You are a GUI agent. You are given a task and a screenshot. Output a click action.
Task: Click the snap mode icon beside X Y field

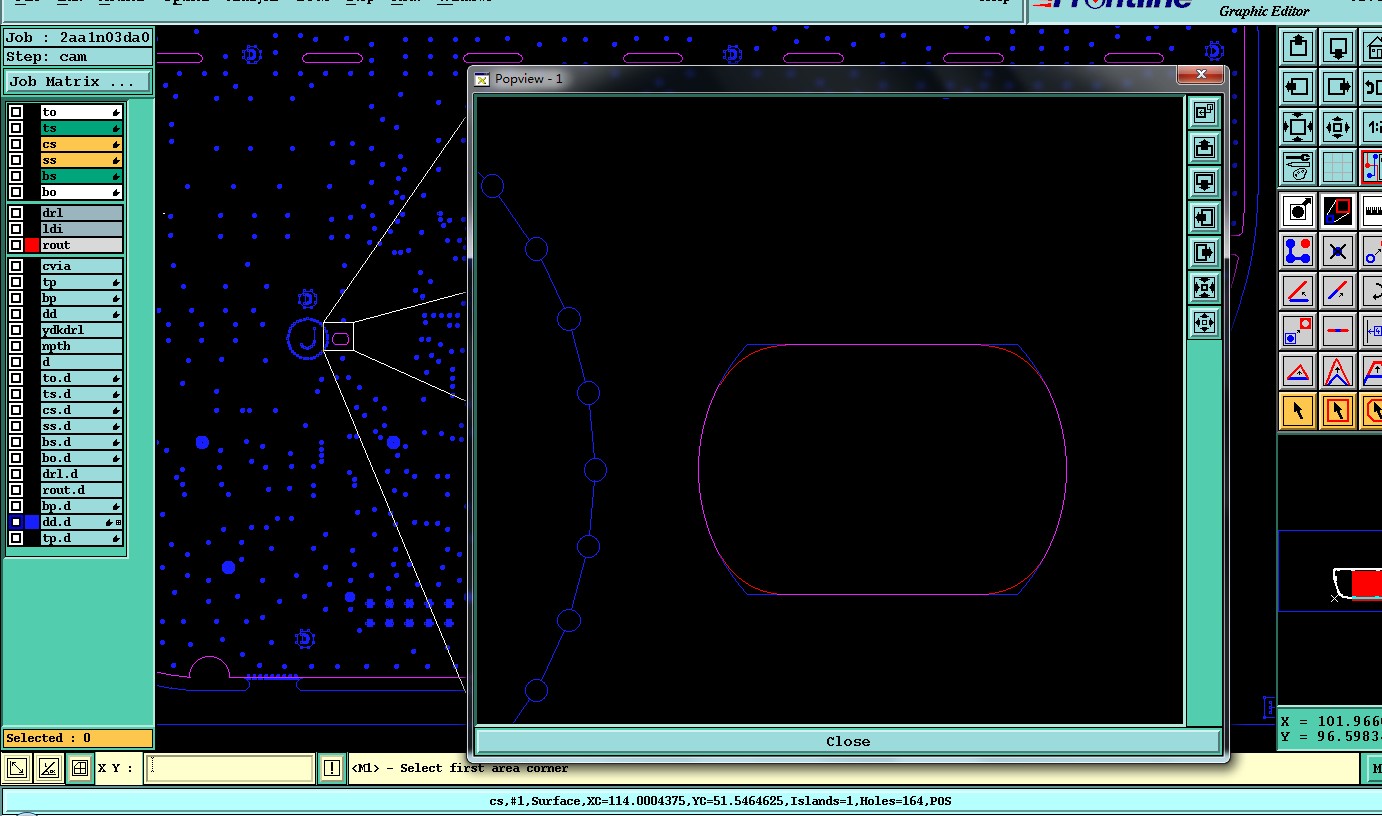(17, 768)
